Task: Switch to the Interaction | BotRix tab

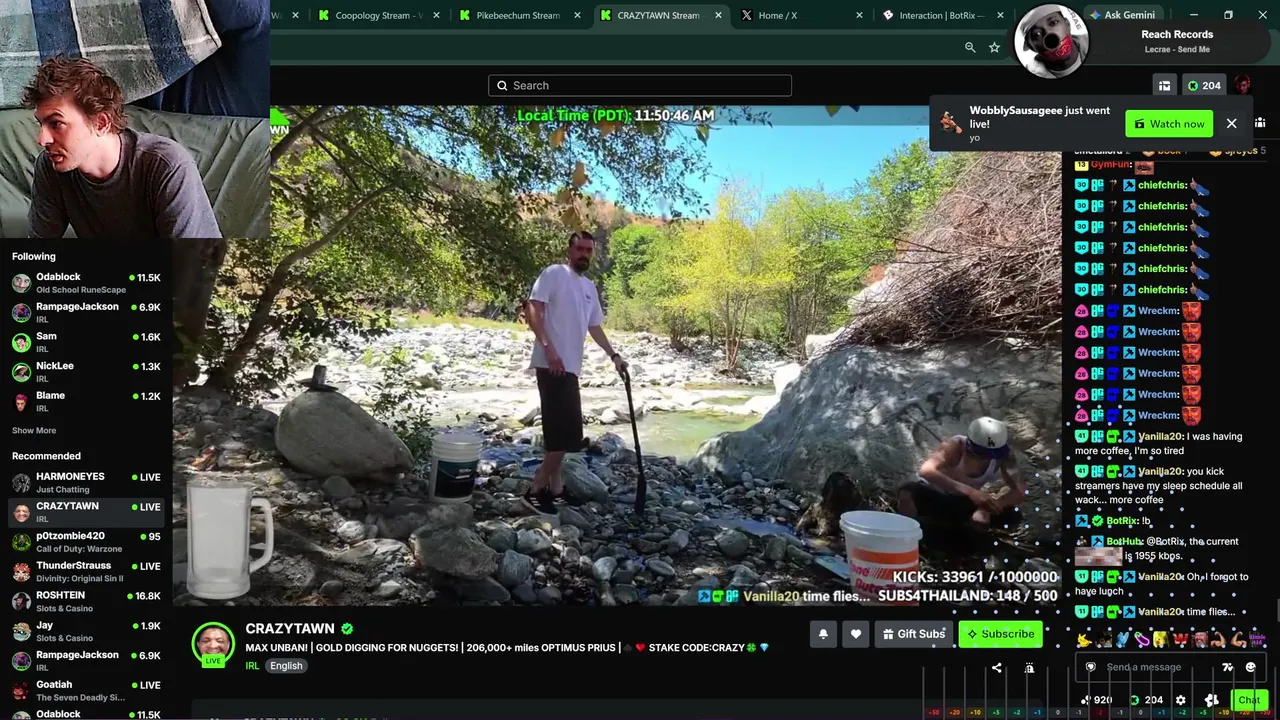Action: point(941,15)
